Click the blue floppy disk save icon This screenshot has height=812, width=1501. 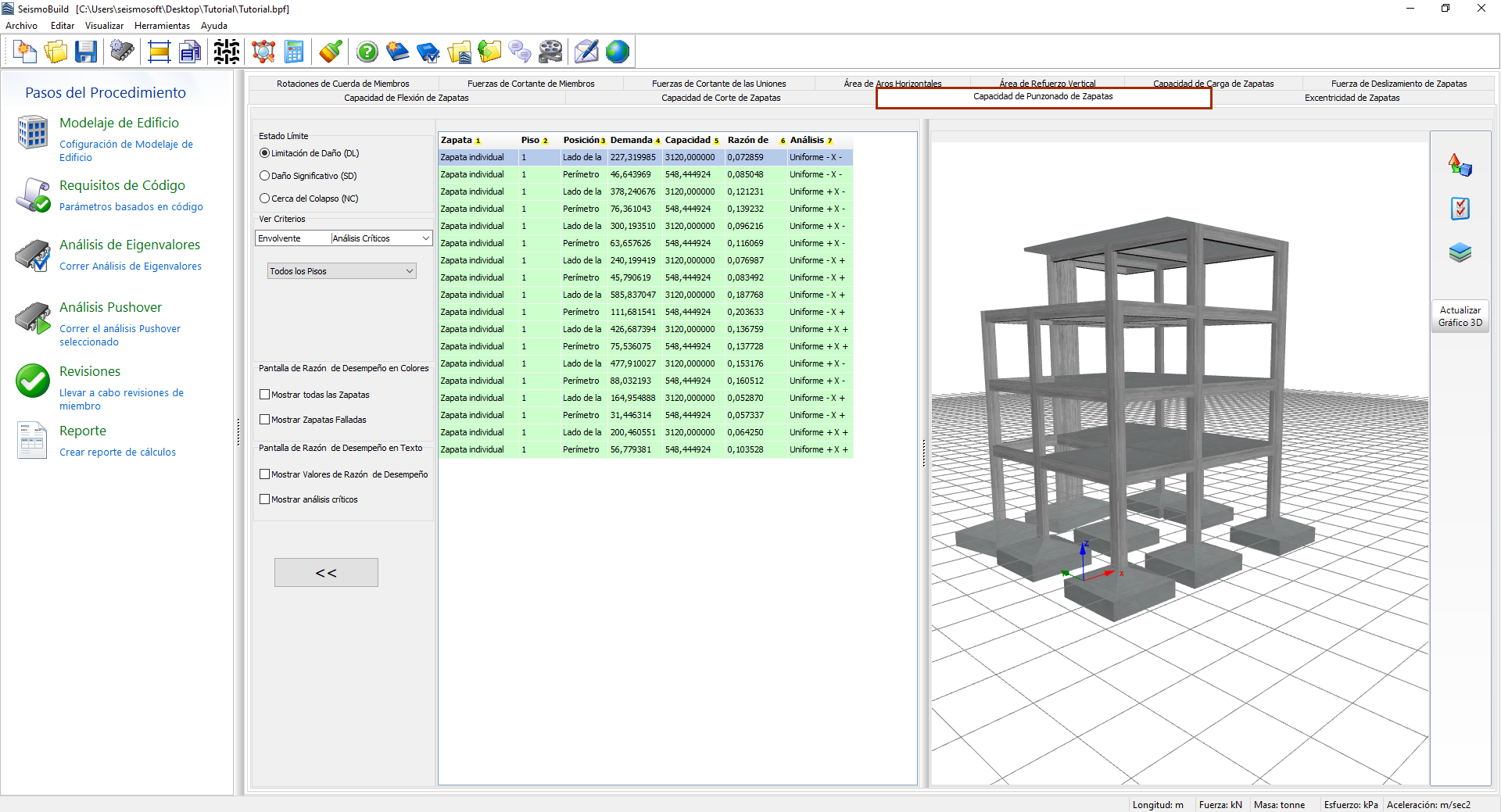[x=85, y=52]
